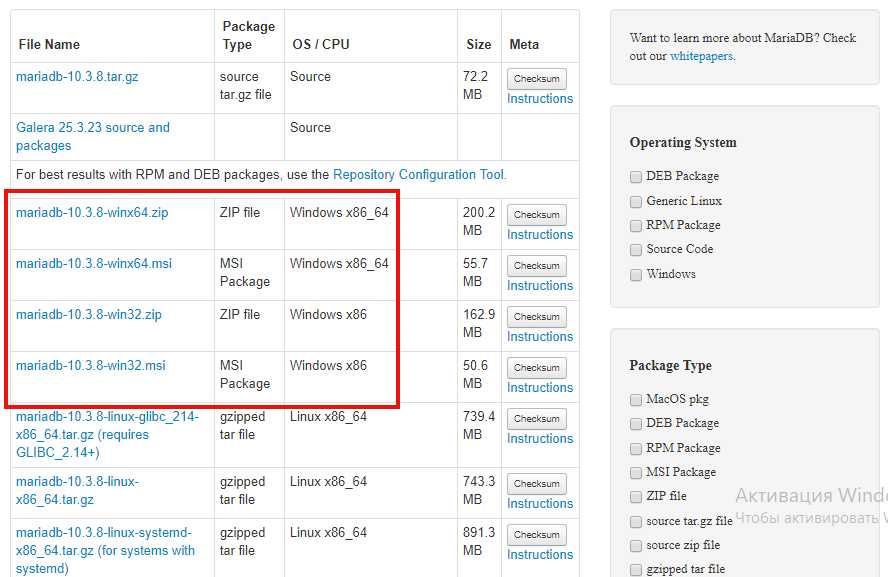Screen dimensions: 888x577
Task: Open the mariadb-10.3.8.tar.gz source link
Action: click(77, 77)
